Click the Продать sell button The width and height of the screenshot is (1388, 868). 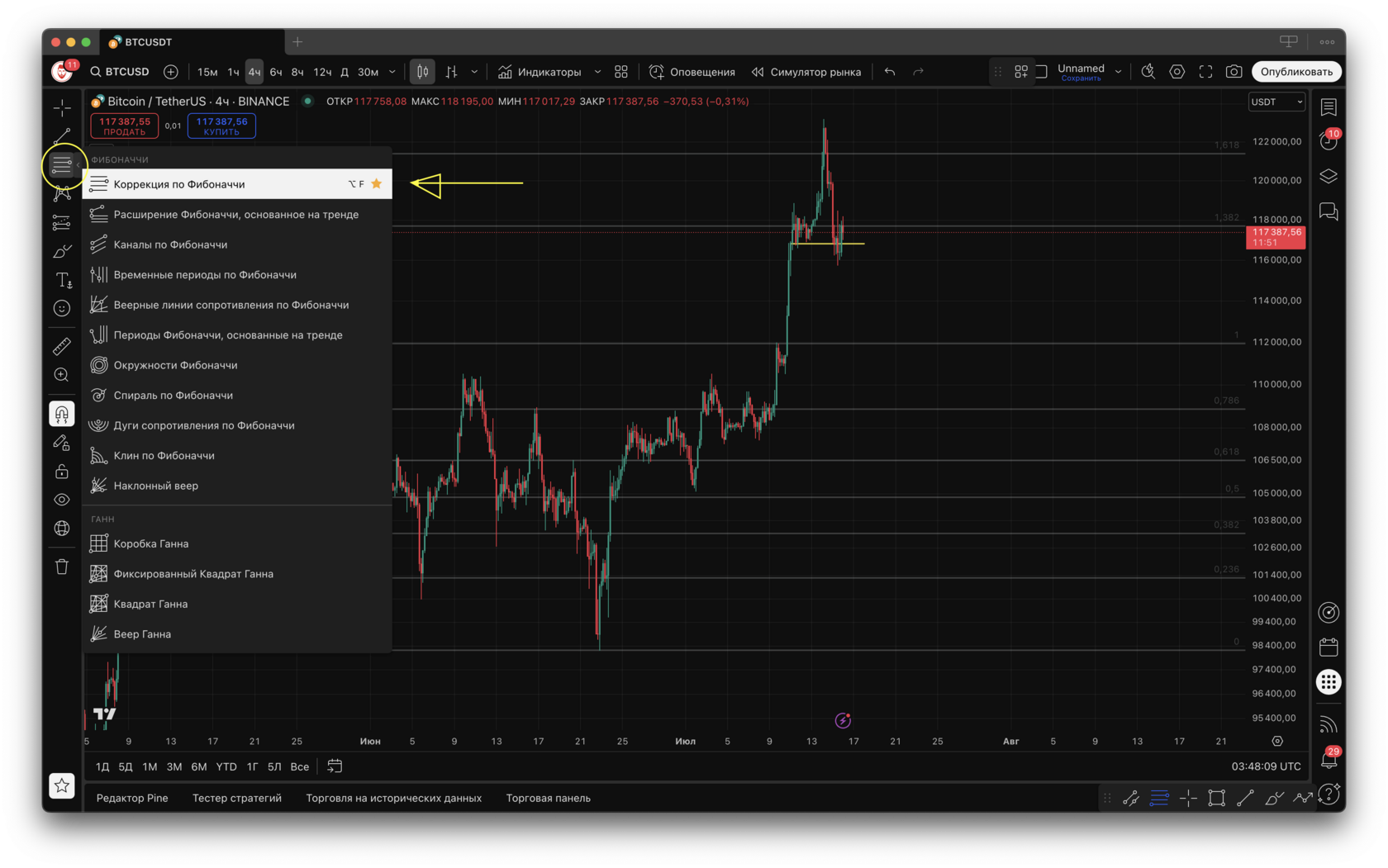pyautogui.click(x=125, y=126)
